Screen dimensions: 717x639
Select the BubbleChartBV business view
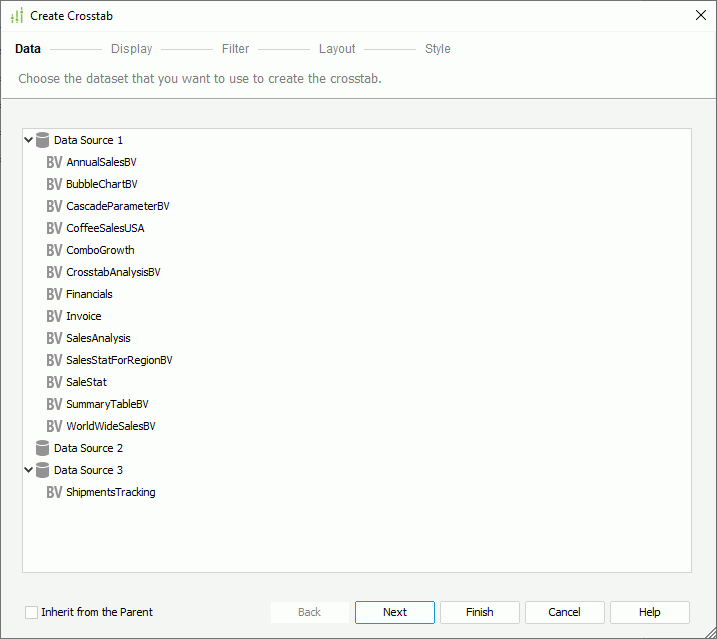102,184
